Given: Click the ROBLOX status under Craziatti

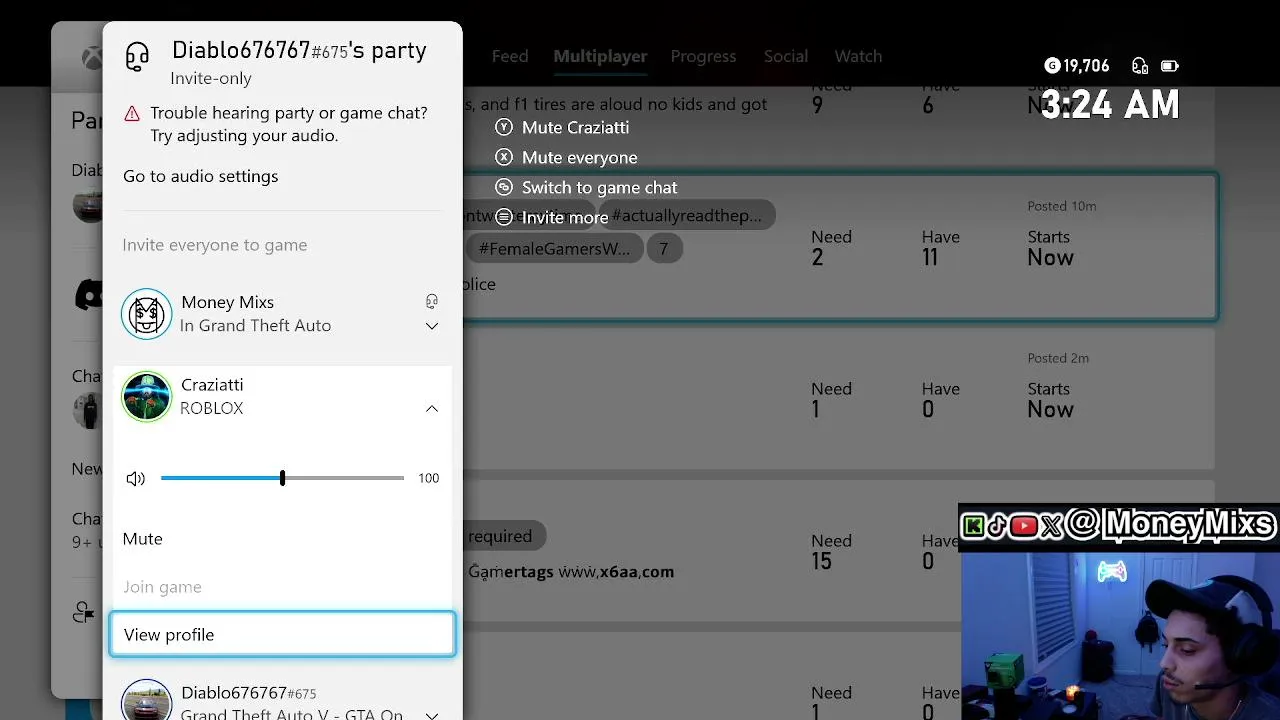Looking at the screenshot, I should [212, 409].
